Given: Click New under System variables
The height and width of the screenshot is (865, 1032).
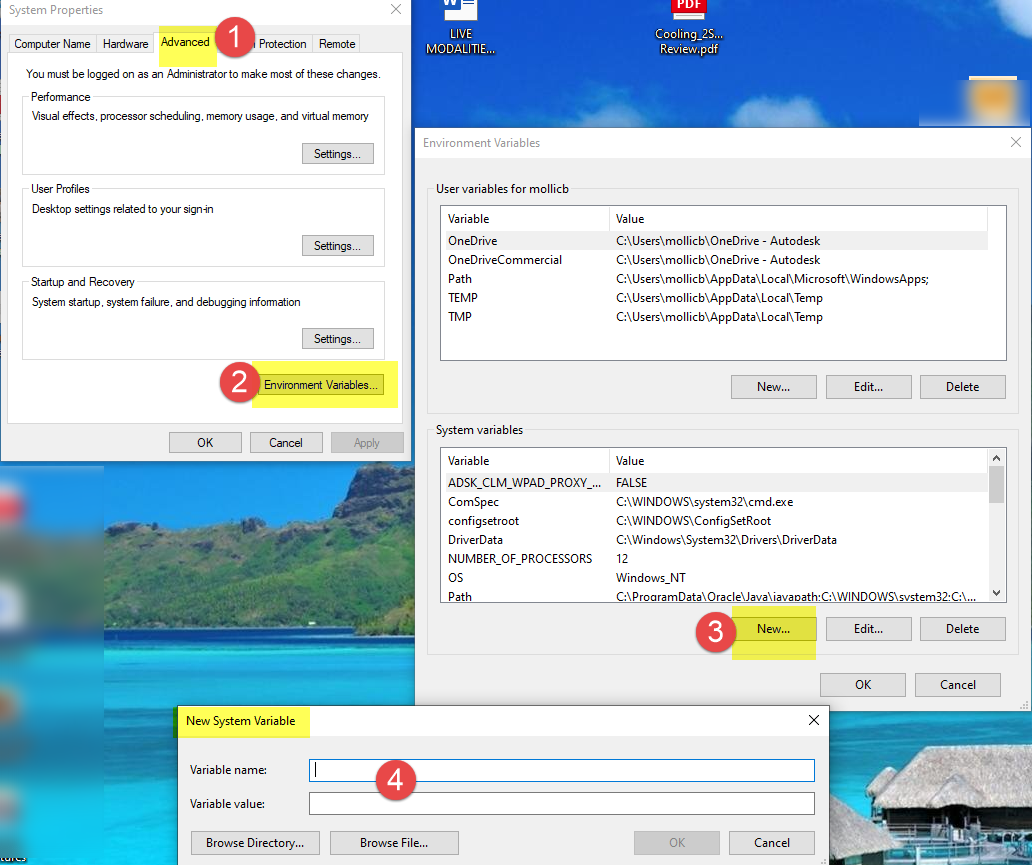Looking at the screenshot, I should click(x=773, y=628).
